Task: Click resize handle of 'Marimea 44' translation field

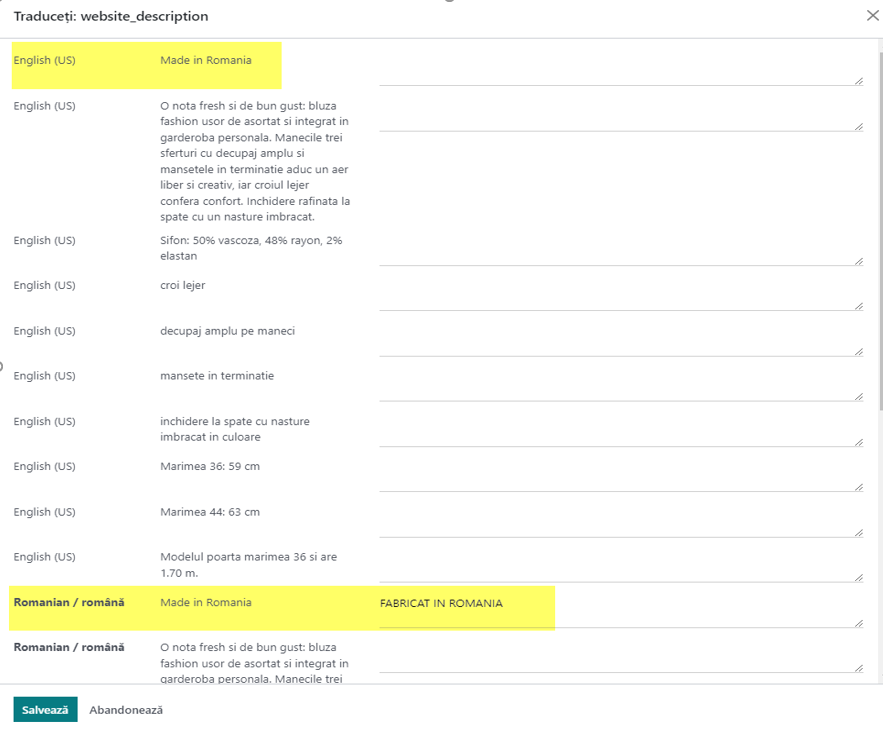Action: coord(858,533)
